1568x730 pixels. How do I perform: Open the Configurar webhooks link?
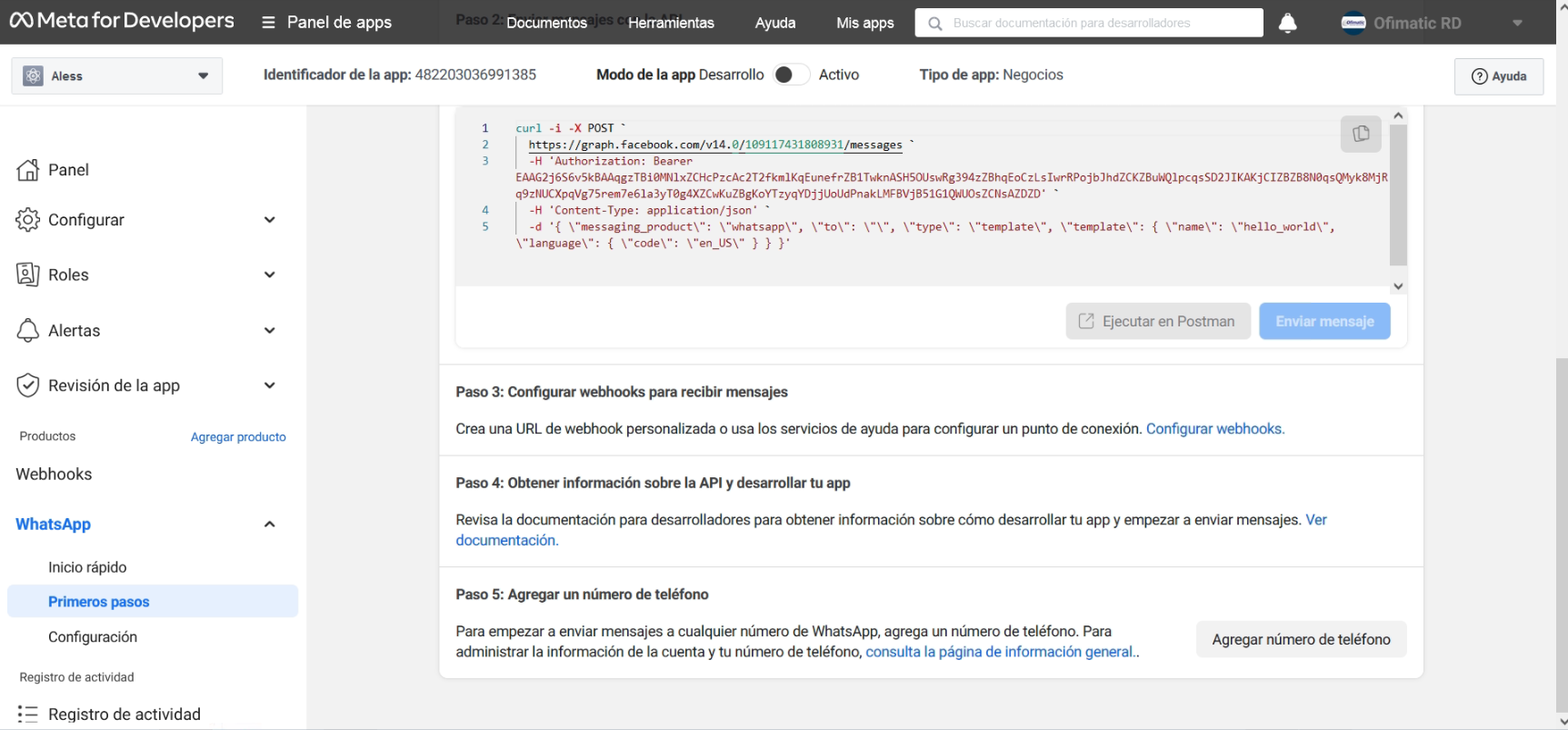[1214, 429]
